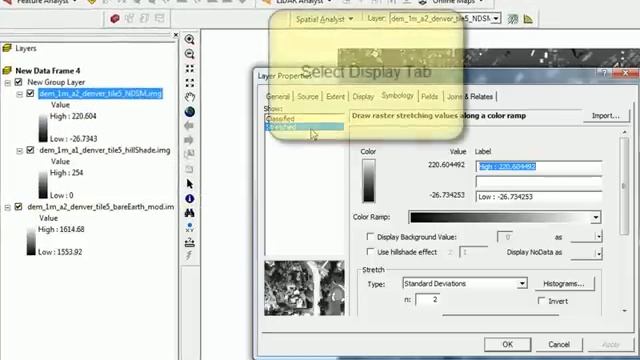Click the n standard deviations field
This screenshot has width=640, height=360.
coord(427,300)
